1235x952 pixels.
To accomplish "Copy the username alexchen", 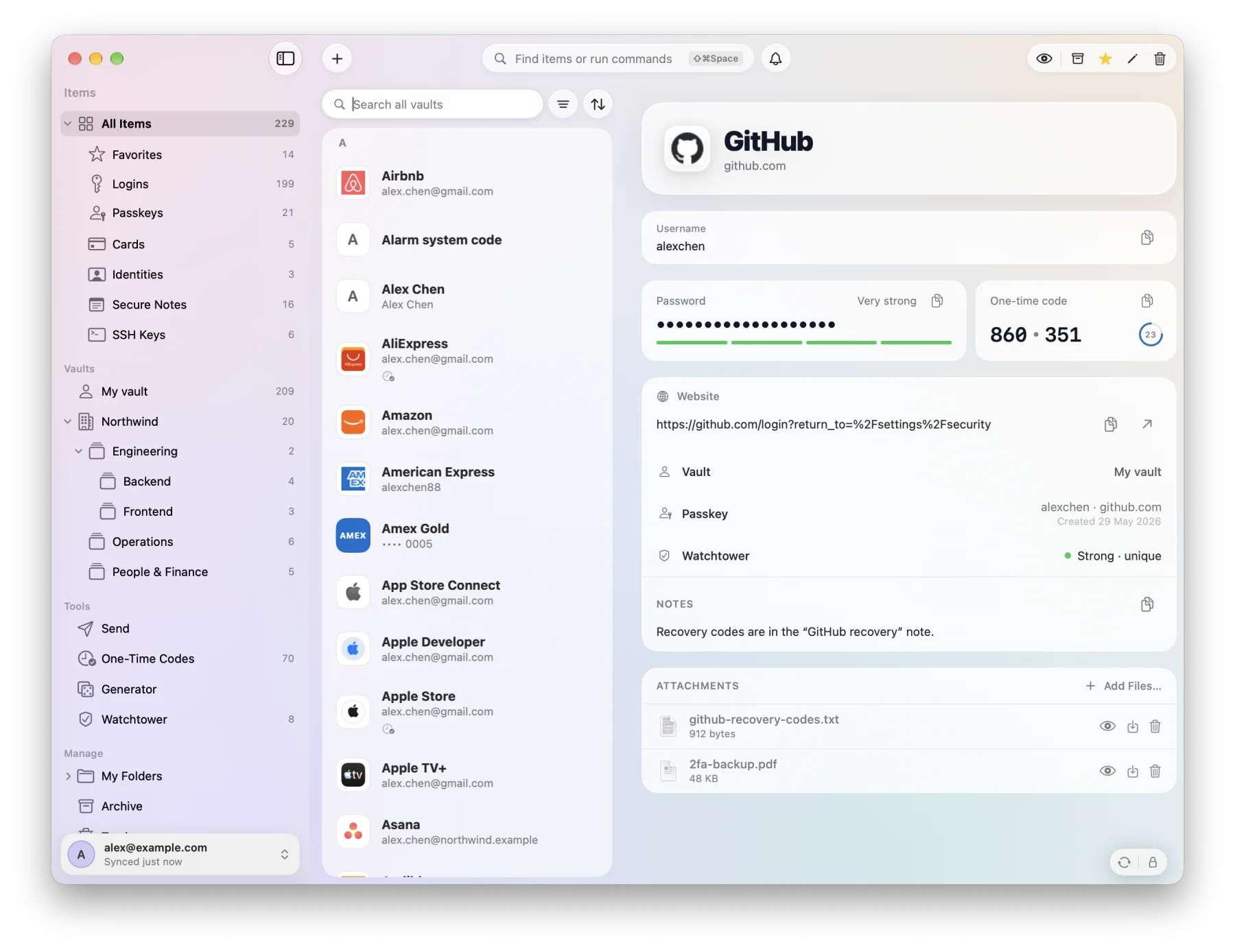I will (1147, 238).
